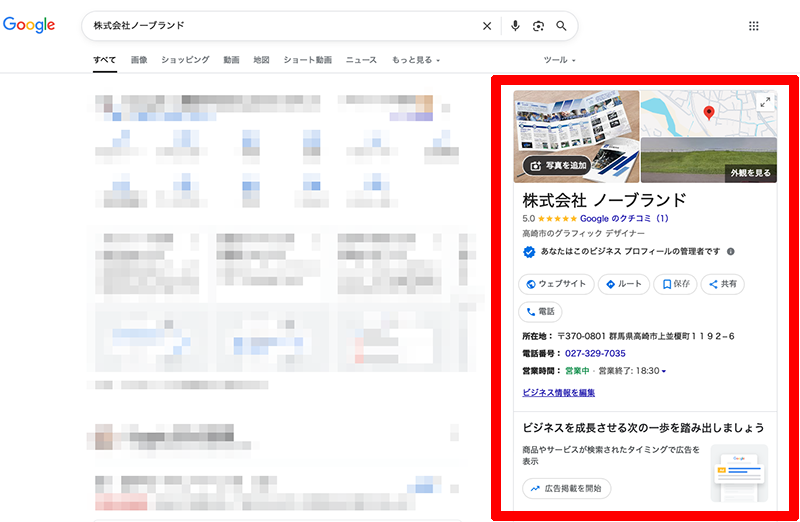Click the blue verified badge icon
The image size is (800, 522).
(529, 252)
